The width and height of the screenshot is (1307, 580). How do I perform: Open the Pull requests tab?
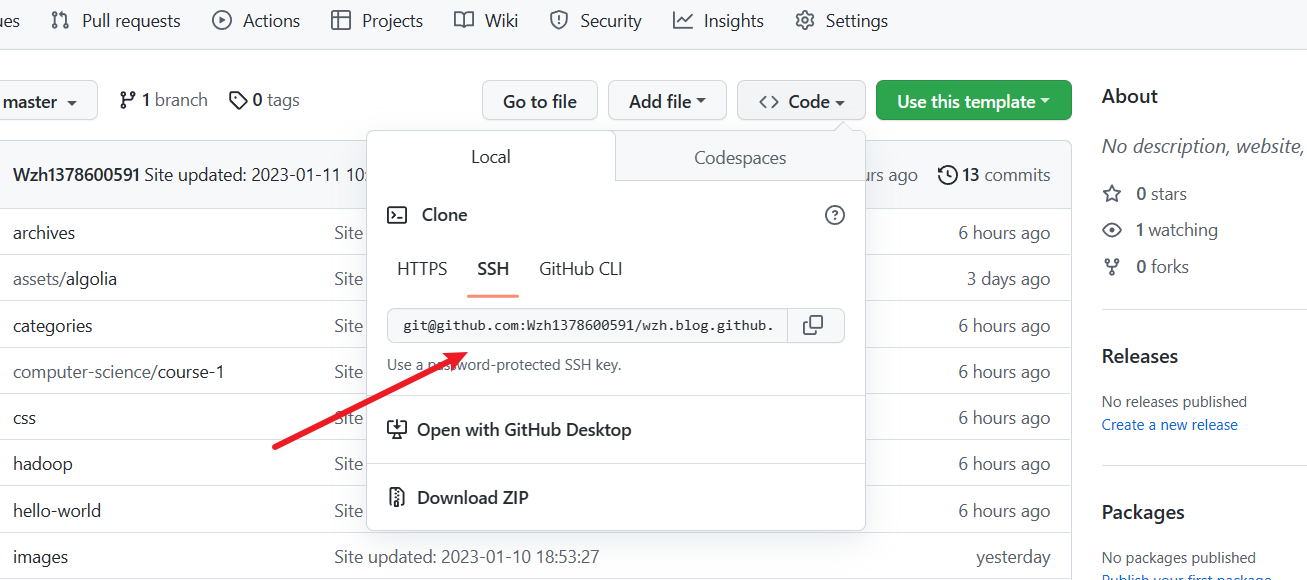[x=116, y=20]
